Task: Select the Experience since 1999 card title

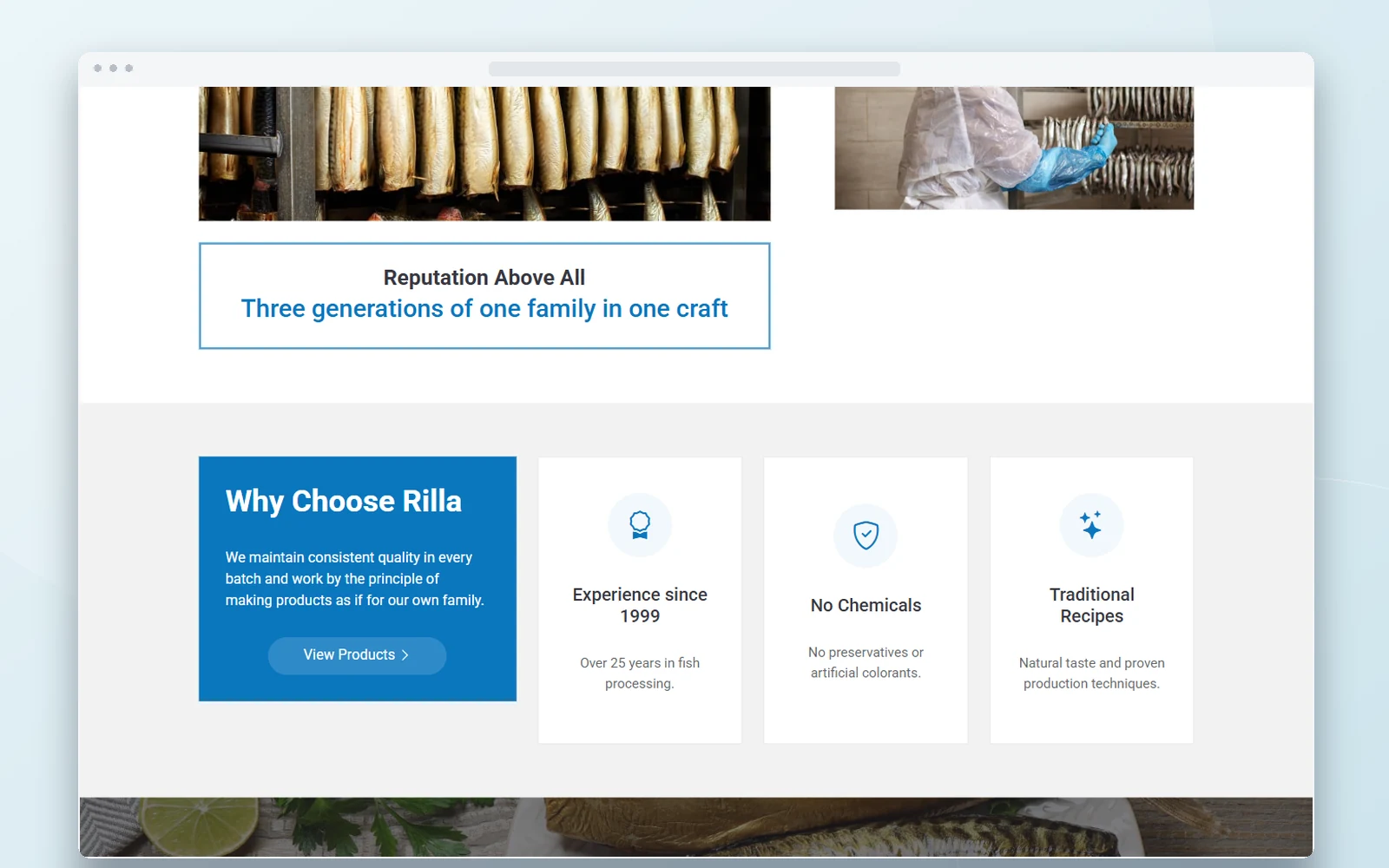Action: click(x=640, y=605)
